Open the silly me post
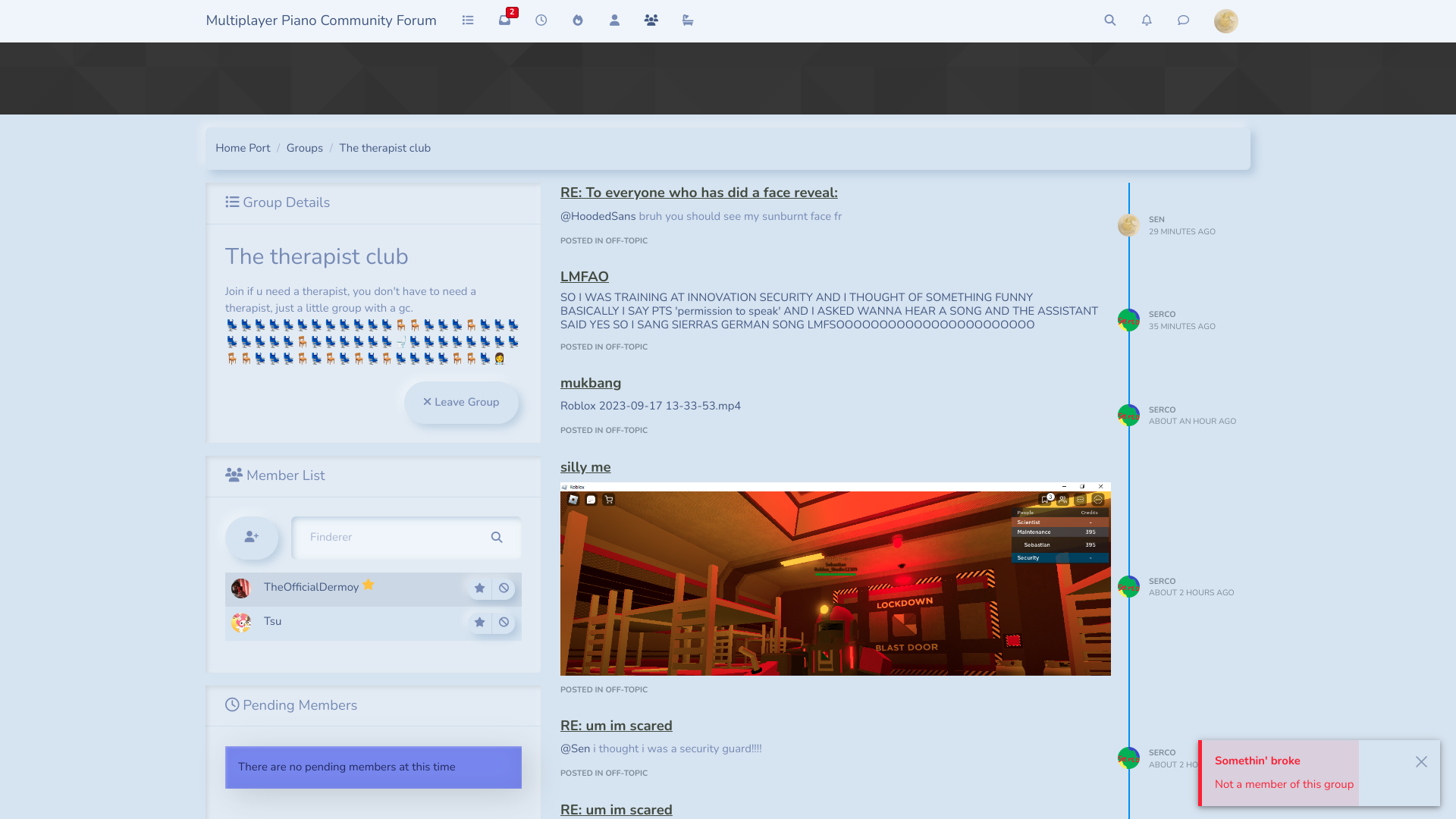The height and width of the screenshot is (819, 1456). pos(585,467)
